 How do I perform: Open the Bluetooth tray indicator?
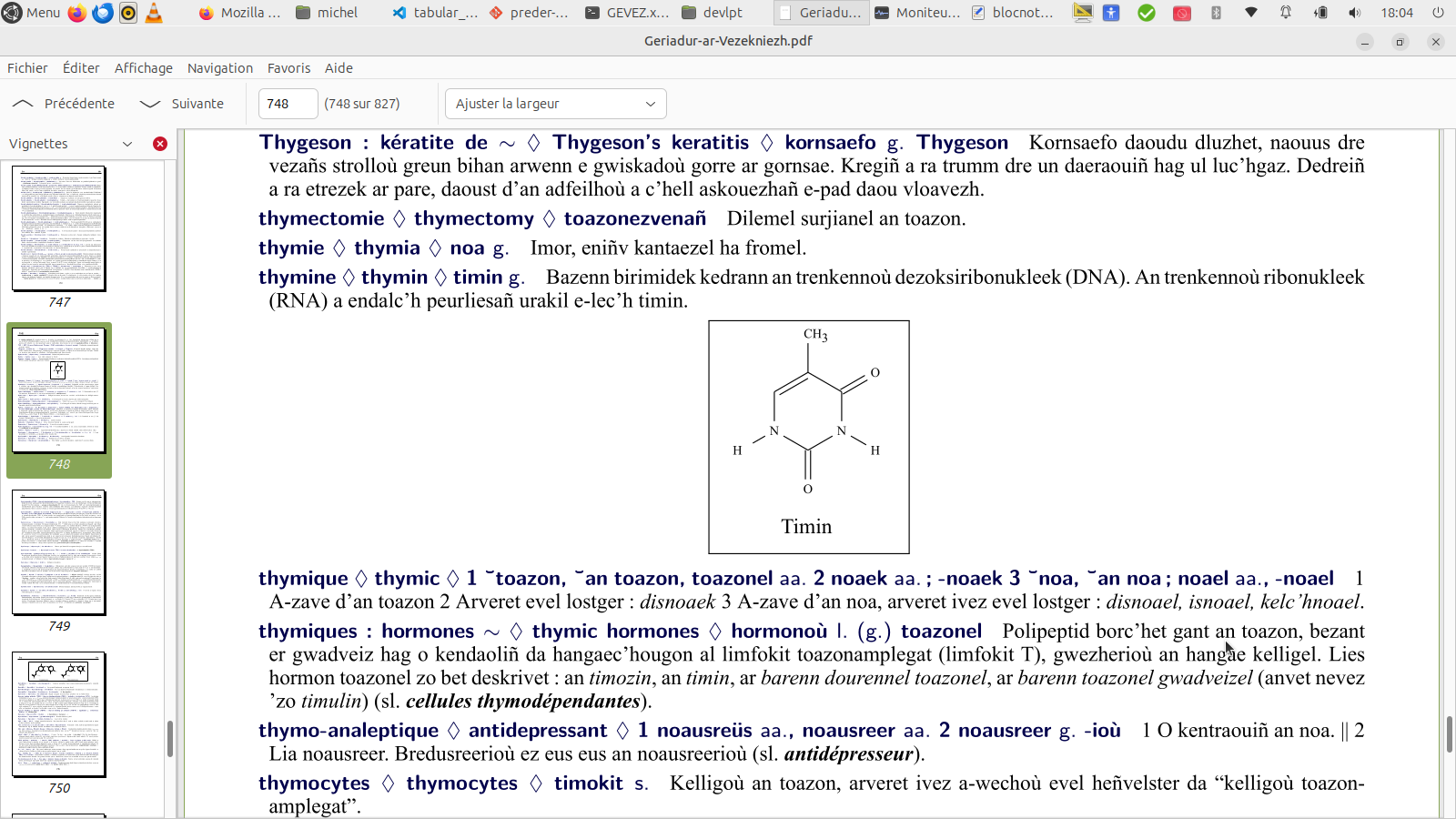point(1217,13)
